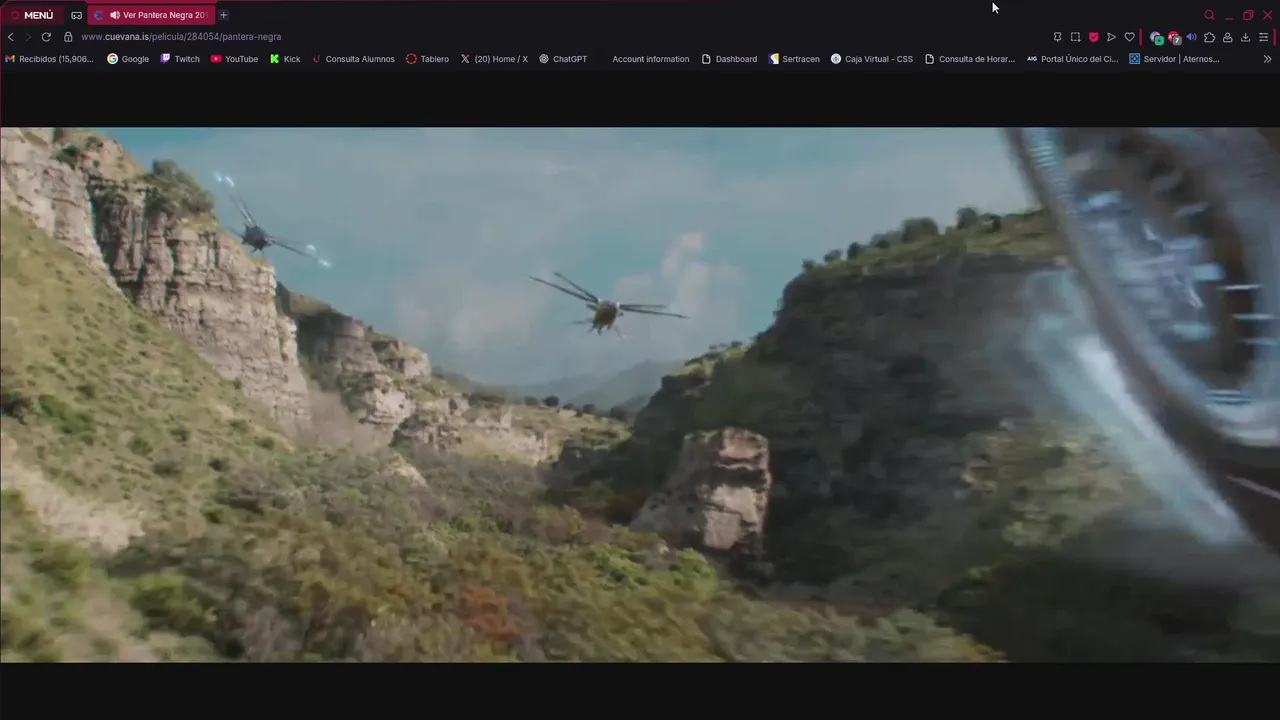This screenshot has width=1280, height=720.
Task: Add page to bookmarks heart icon
Action: coord(1129,37)
